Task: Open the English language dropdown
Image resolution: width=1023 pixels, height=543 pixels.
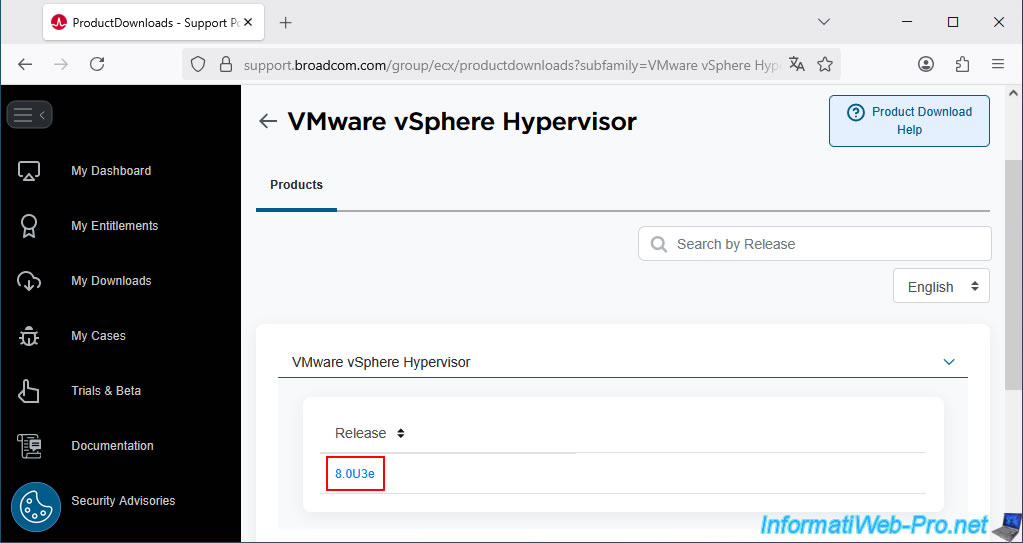Action: [940, 287]
